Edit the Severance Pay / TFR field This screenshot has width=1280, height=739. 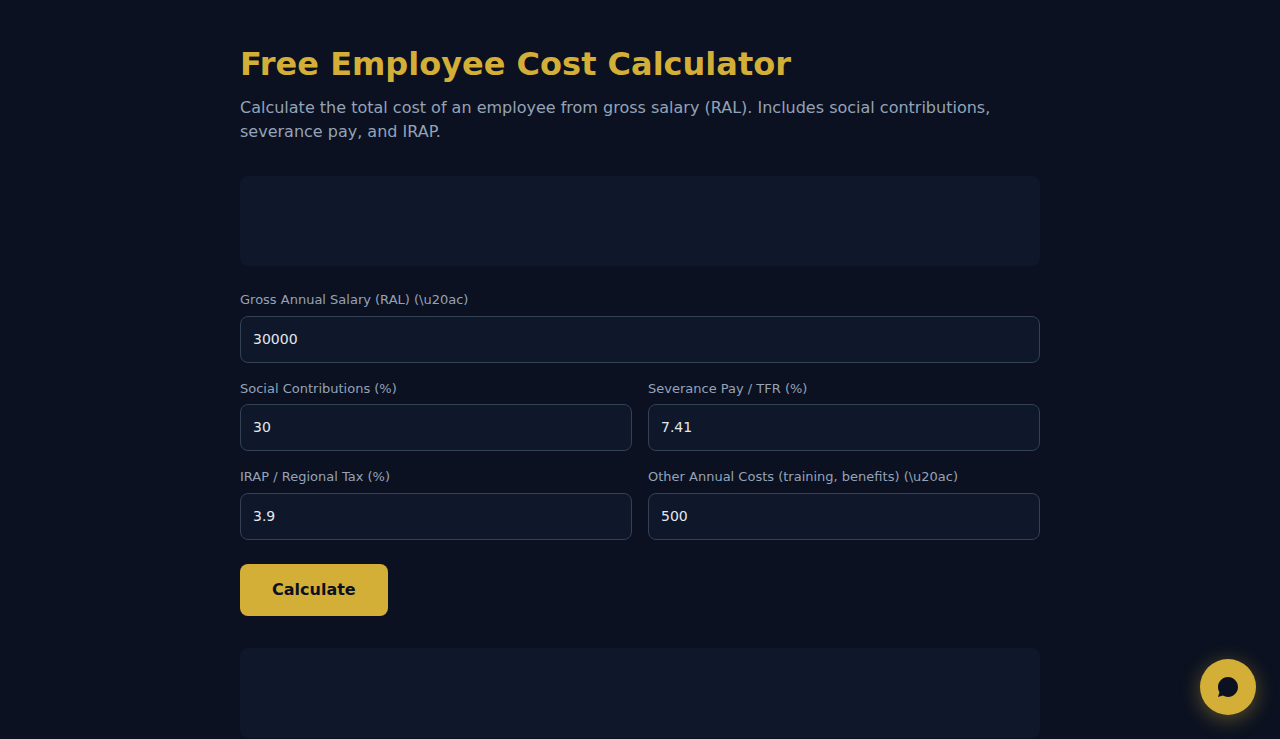(844, 428)
